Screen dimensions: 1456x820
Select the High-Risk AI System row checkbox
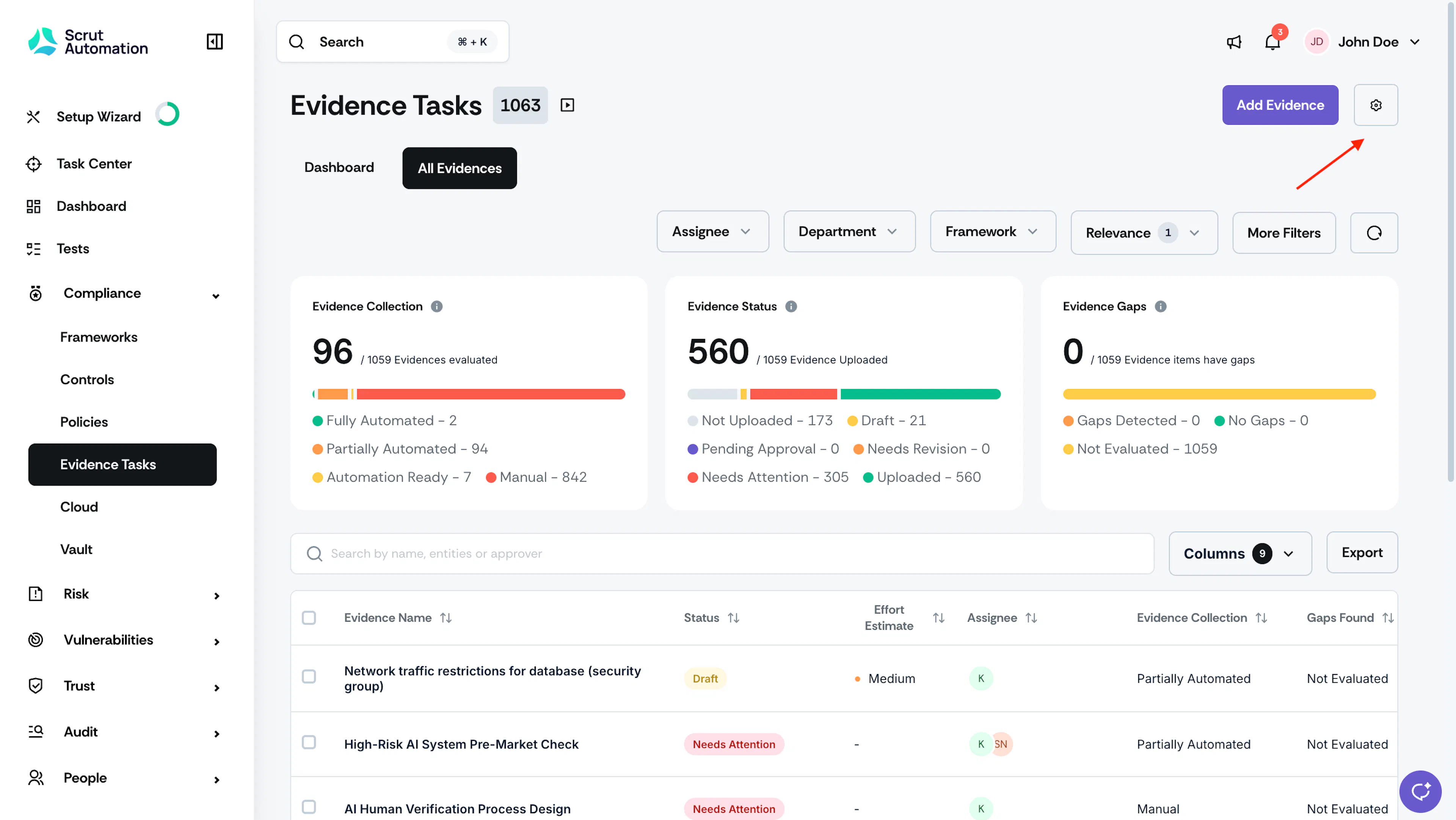(x=309, y=743)
